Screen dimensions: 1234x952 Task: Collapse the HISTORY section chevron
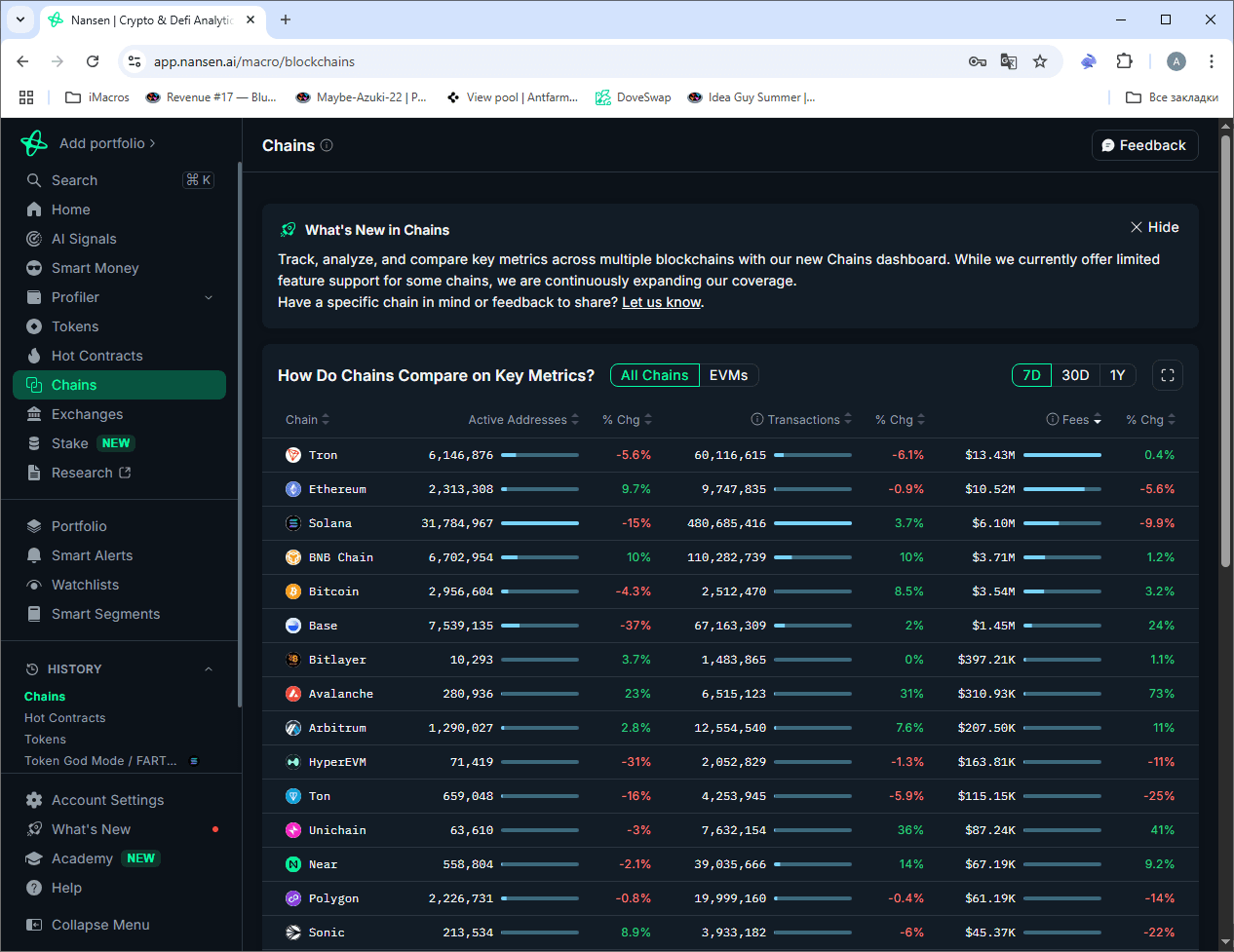[209, 669]
